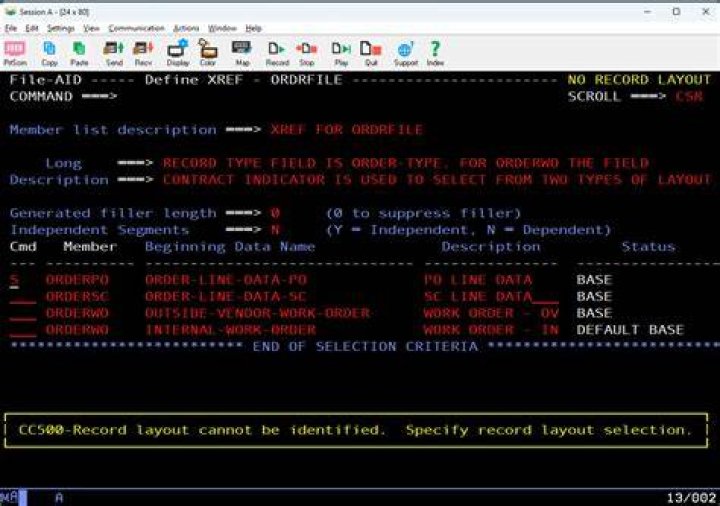Open the Edit menu

(x=32, y=28)
